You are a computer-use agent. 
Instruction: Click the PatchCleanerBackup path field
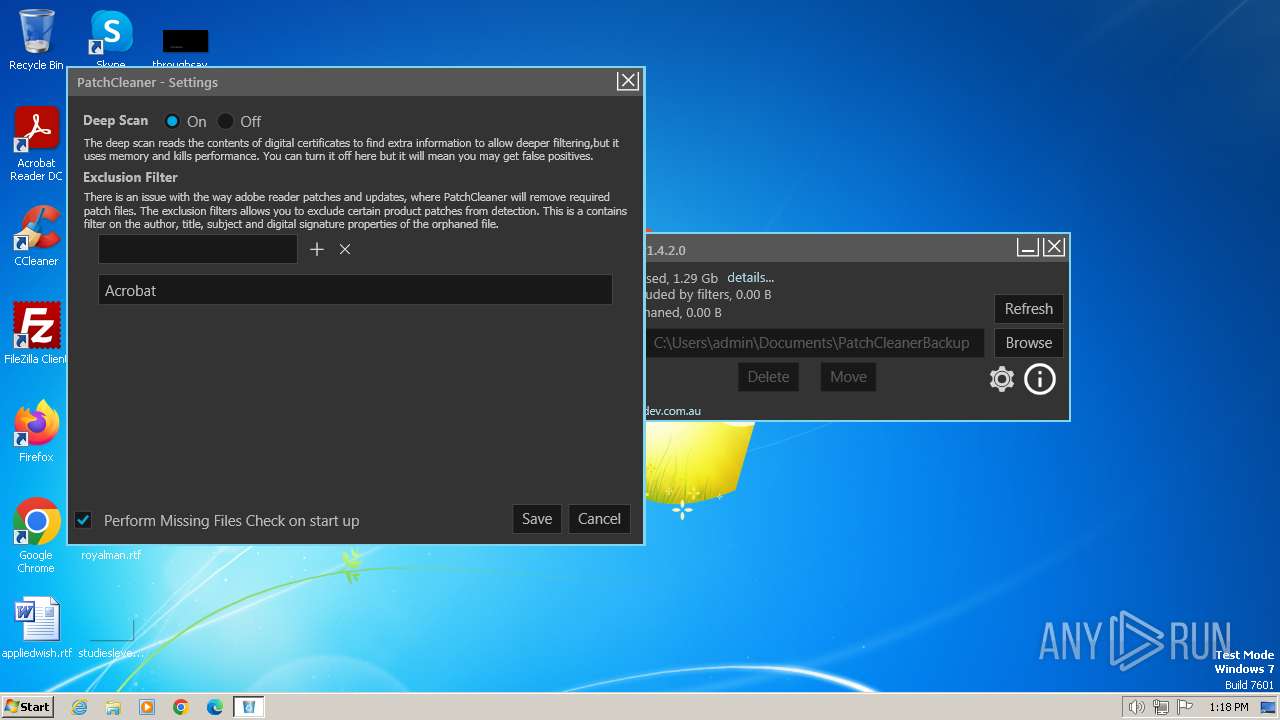814,342
